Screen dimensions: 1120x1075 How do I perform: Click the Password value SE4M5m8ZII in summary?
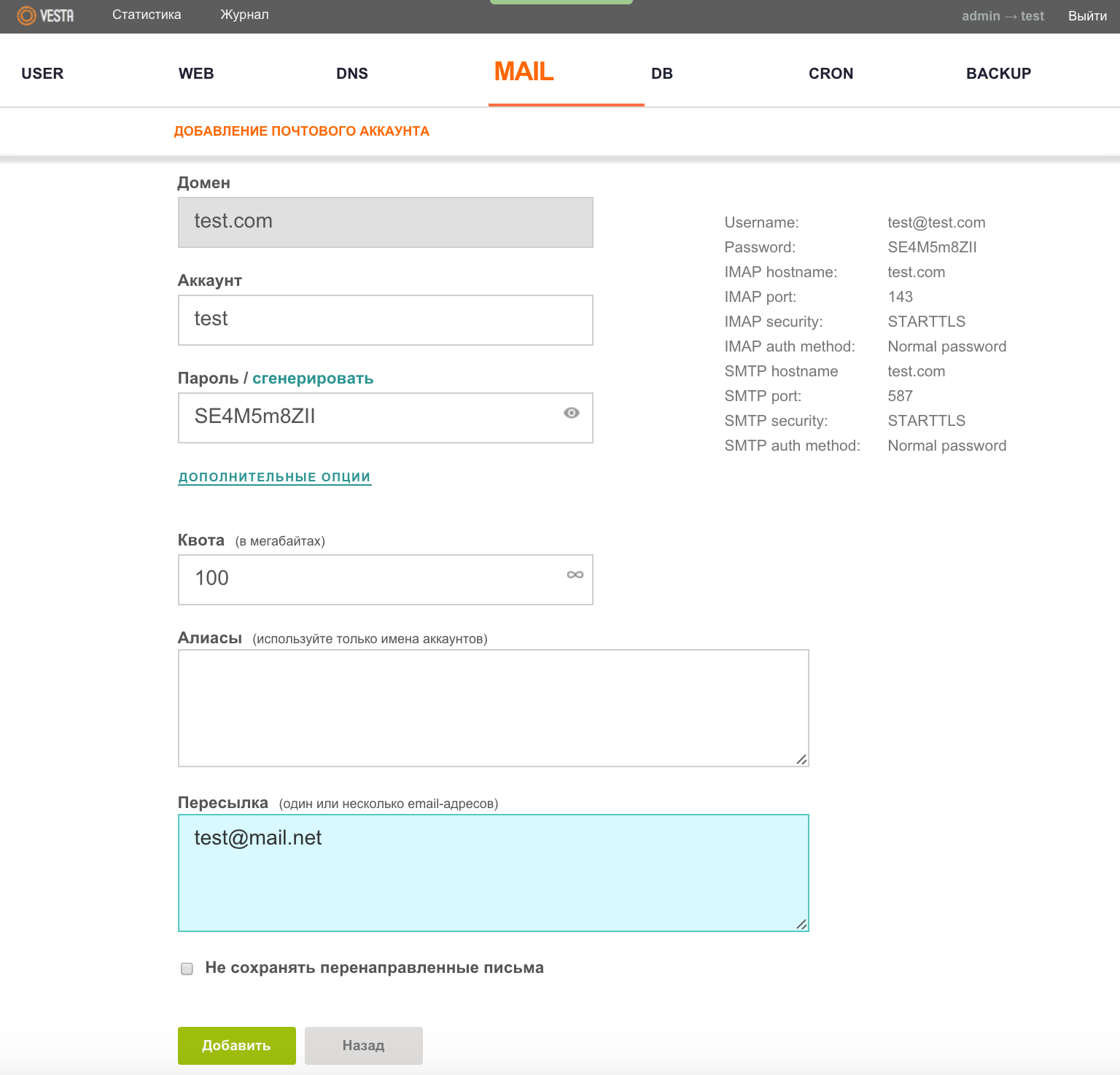[x=932, y=247]
